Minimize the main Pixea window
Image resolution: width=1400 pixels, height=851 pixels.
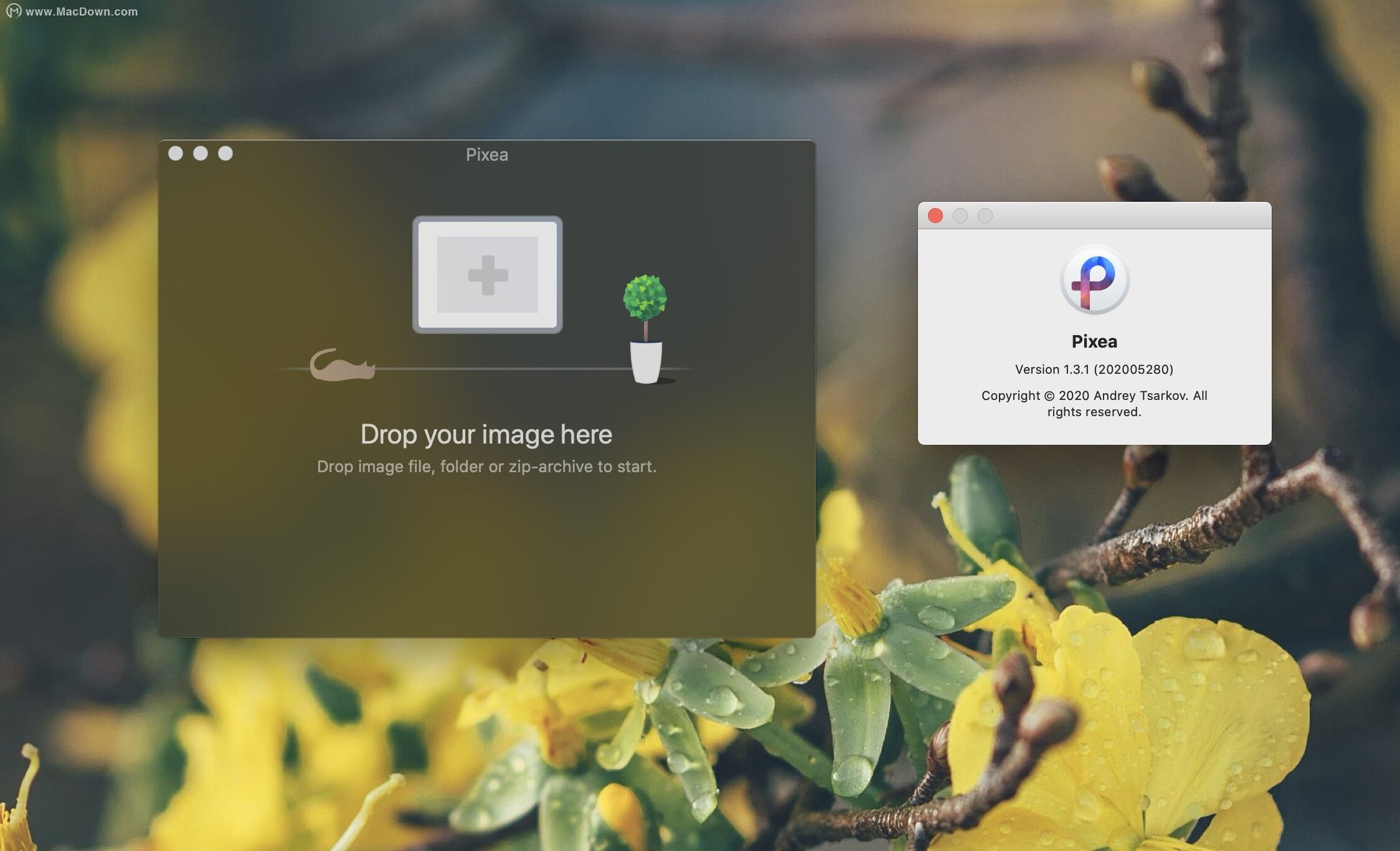201,153
